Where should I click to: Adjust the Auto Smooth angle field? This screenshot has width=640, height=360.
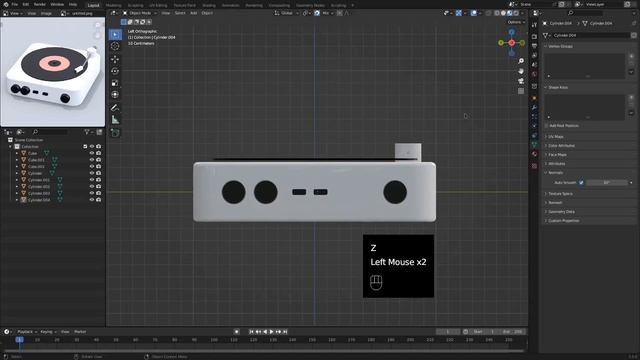coord(607,182)
